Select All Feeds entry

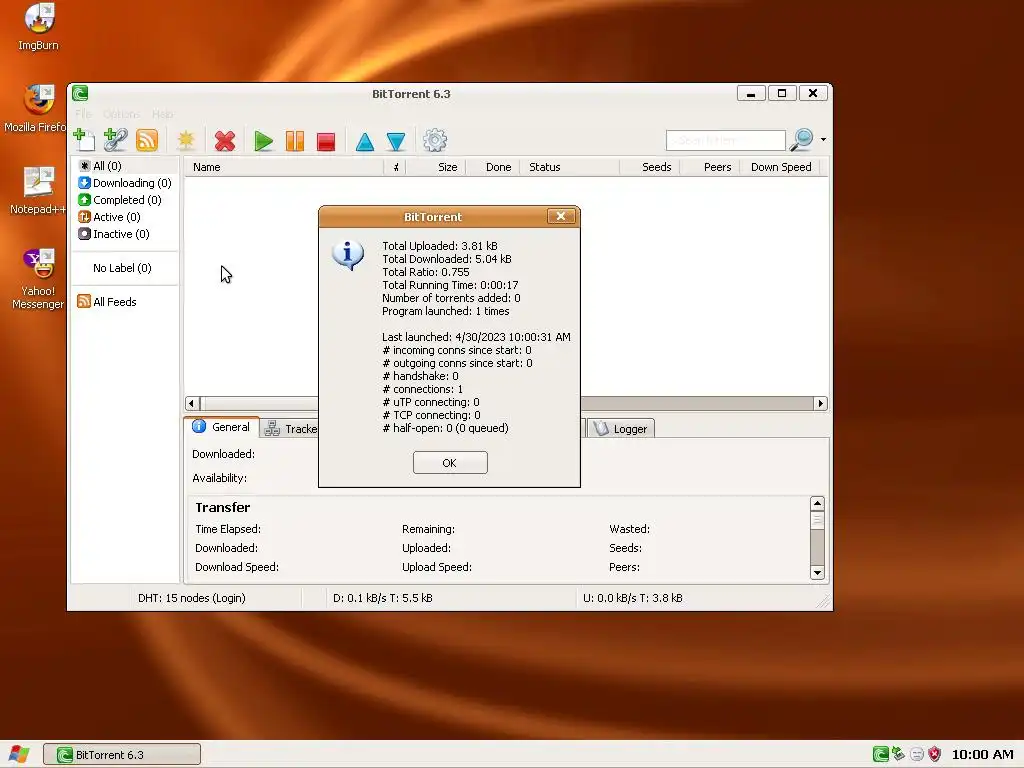(x=107, y=302)
